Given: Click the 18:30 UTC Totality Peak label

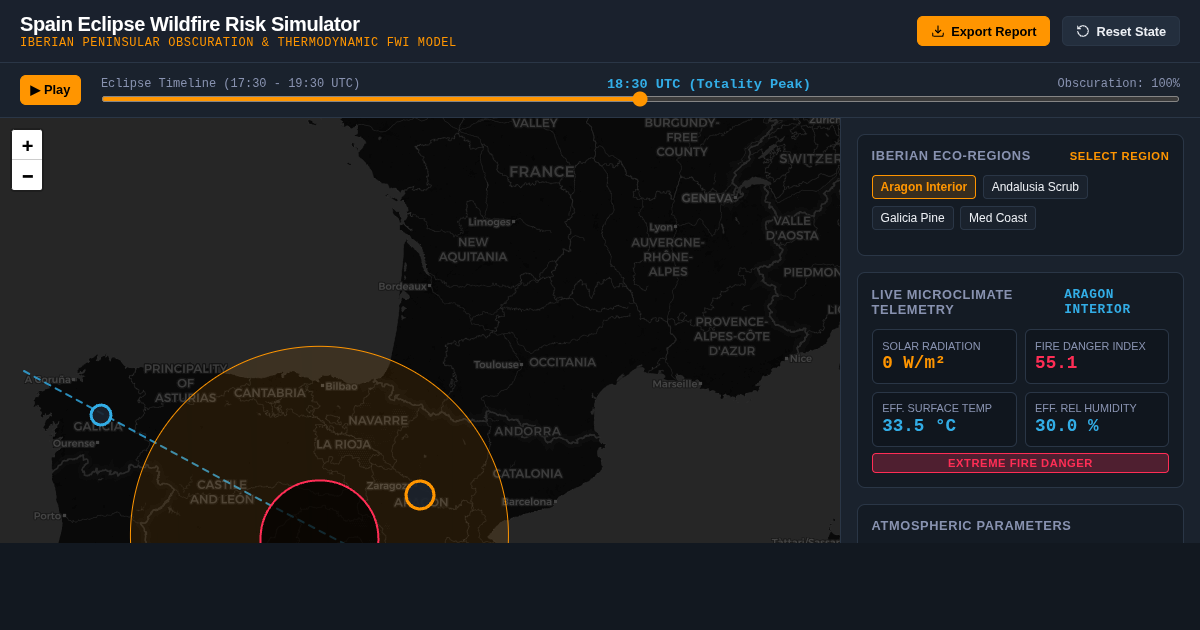Looking at the screenshot, I should coord(709,84).
